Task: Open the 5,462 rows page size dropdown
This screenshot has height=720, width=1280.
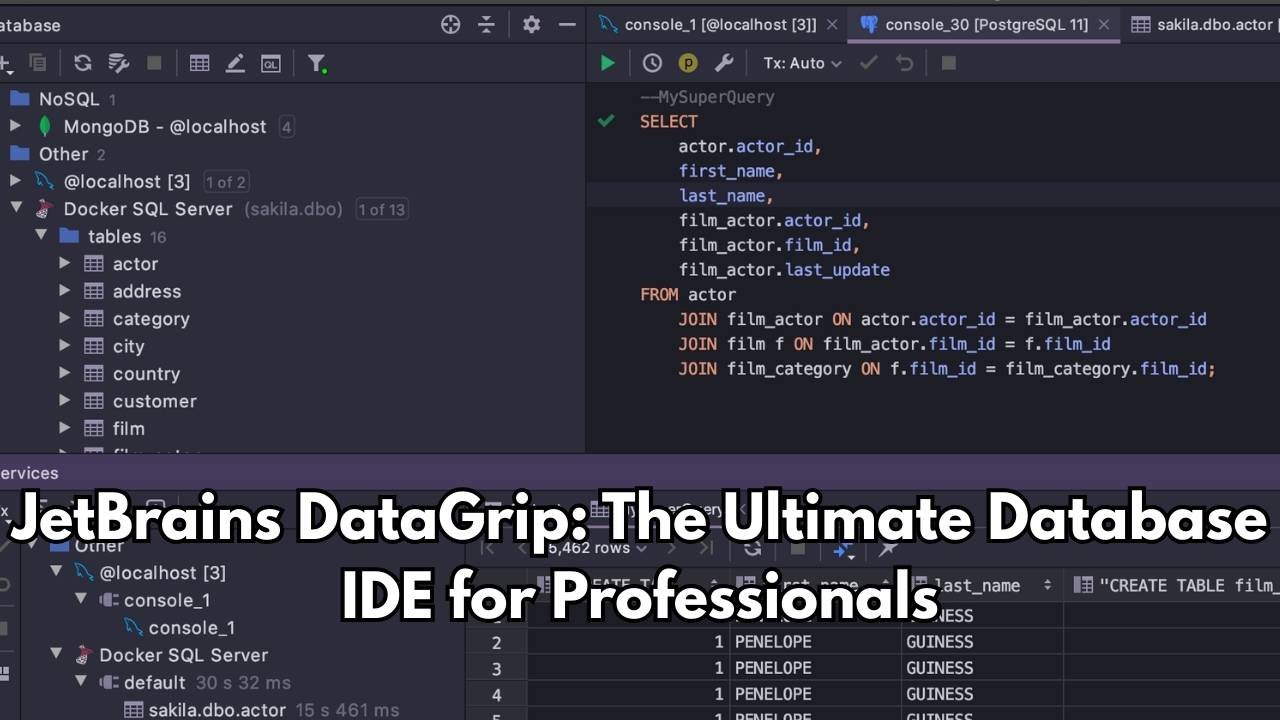Action: (597, 548)
